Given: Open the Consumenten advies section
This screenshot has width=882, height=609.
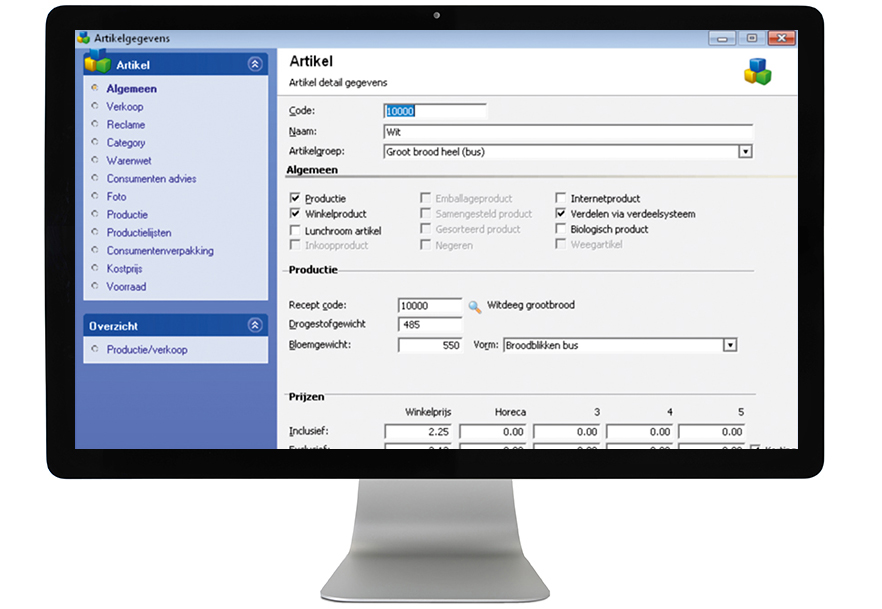Looking at the screenshot, I should (x=151, y=179).
